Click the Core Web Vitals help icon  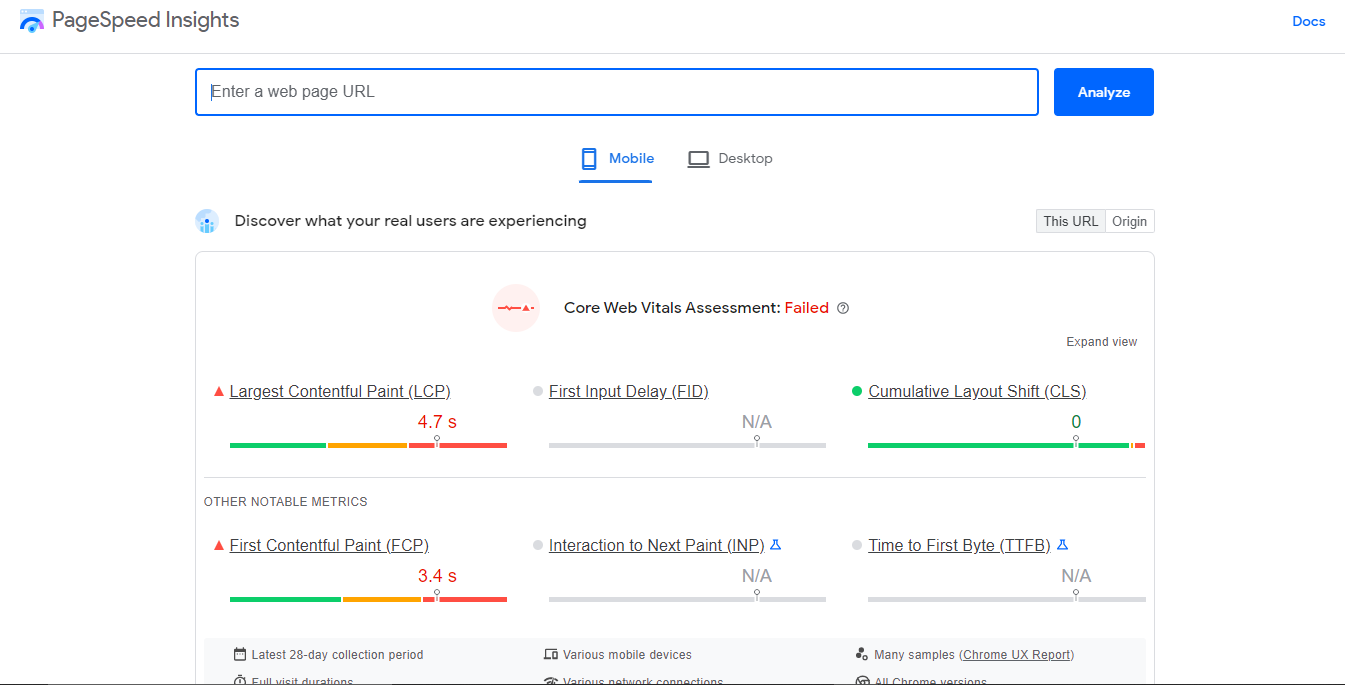(843, 308)
